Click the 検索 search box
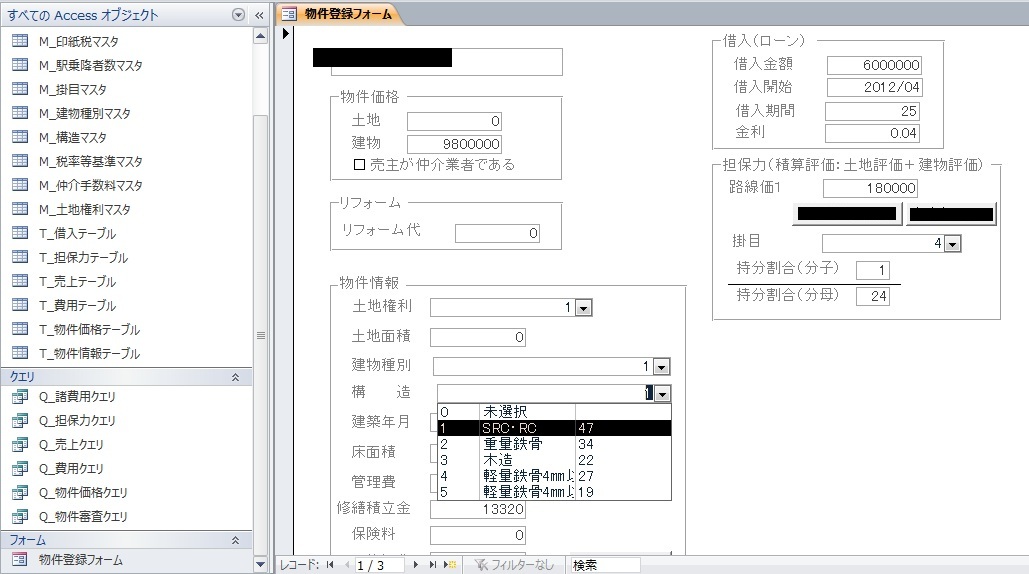Screen dimensions: 1029x574 pos(604,565)
